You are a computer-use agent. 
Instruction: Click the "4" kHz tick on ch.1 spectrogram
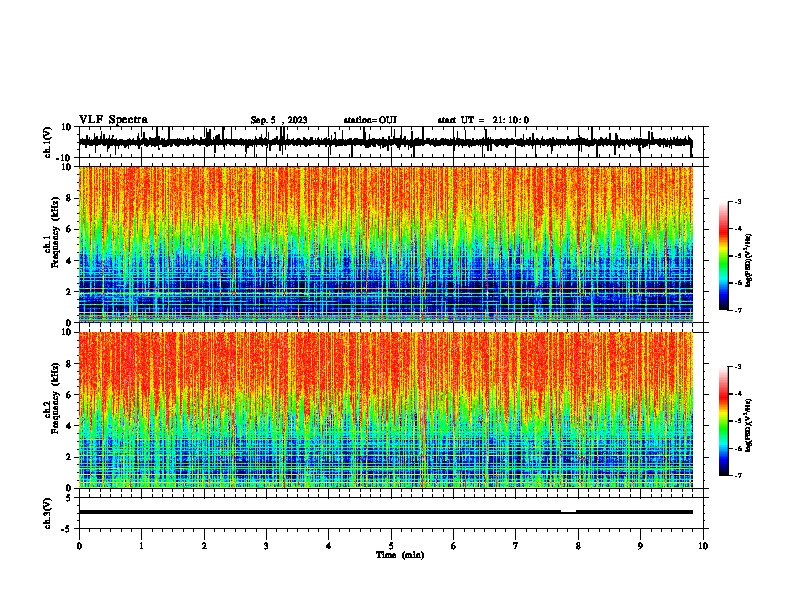click(69, 261)
